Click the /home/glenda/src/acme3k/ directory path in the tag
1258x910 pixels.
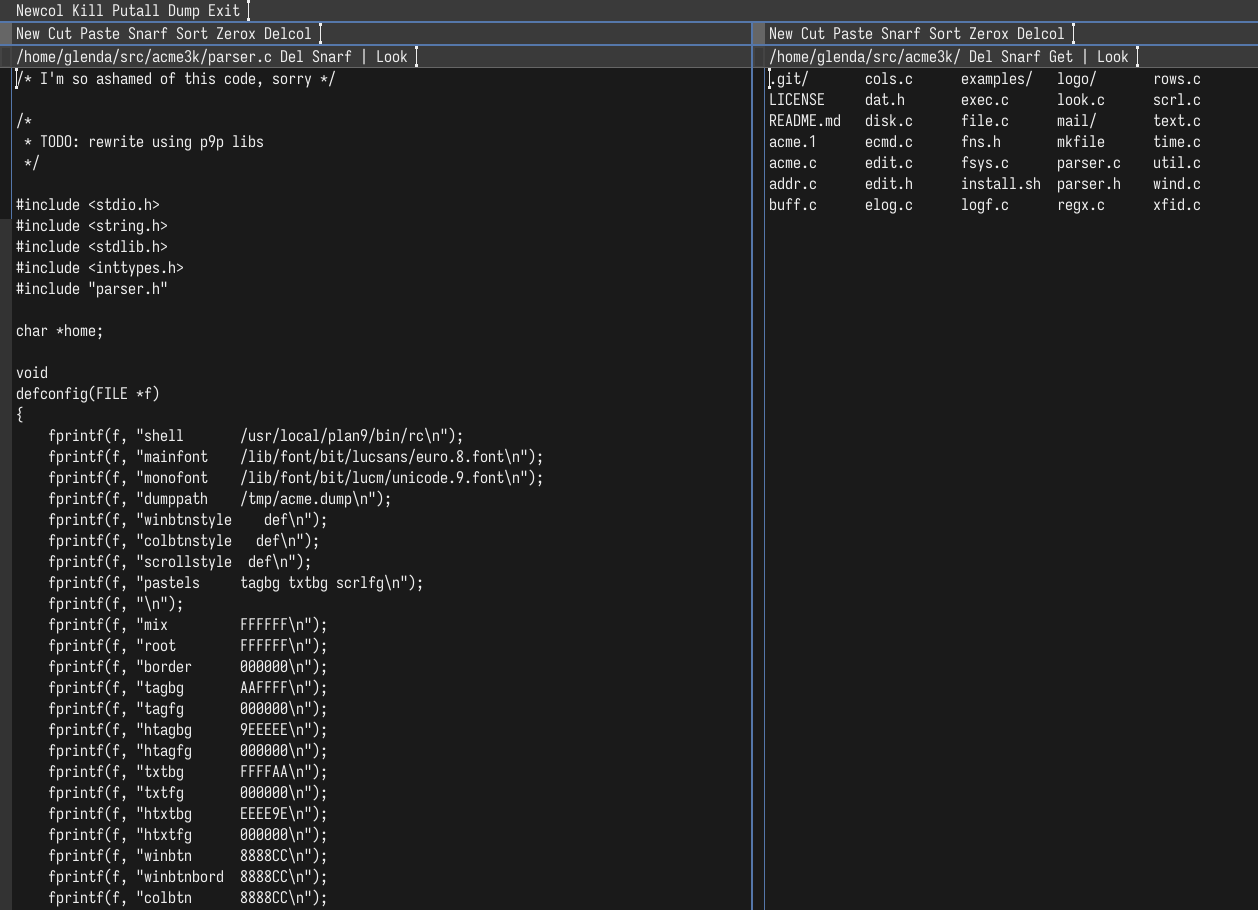(865, 57)
